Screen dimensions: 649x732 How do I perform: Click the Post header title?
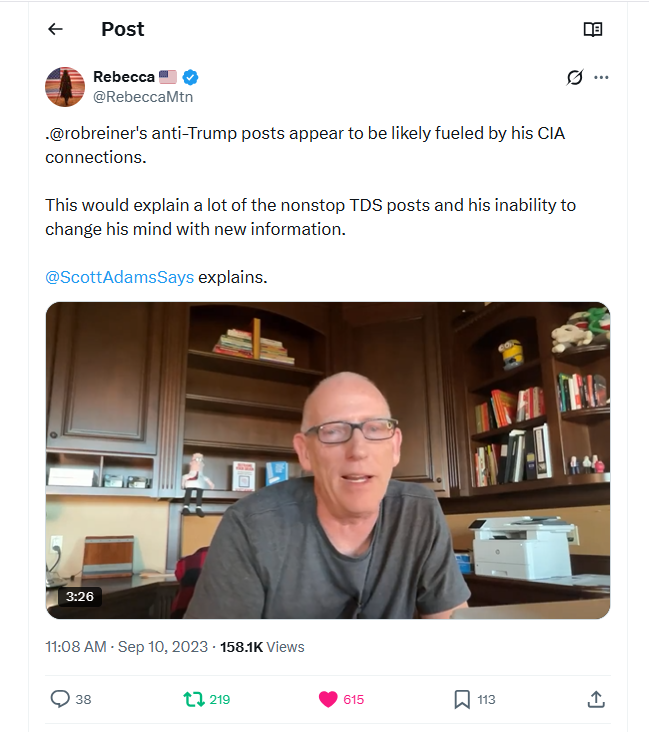pos(122,29)
